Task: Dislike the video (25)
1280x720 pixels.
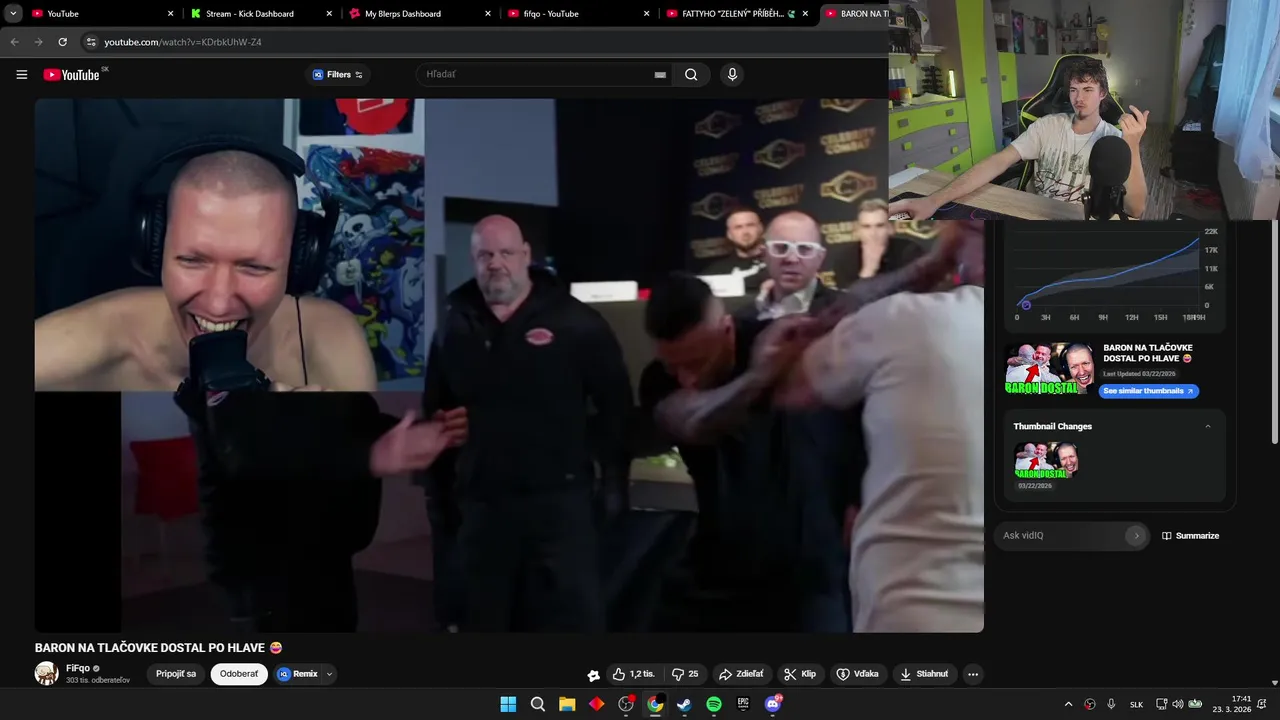Action: click(685, 674)
